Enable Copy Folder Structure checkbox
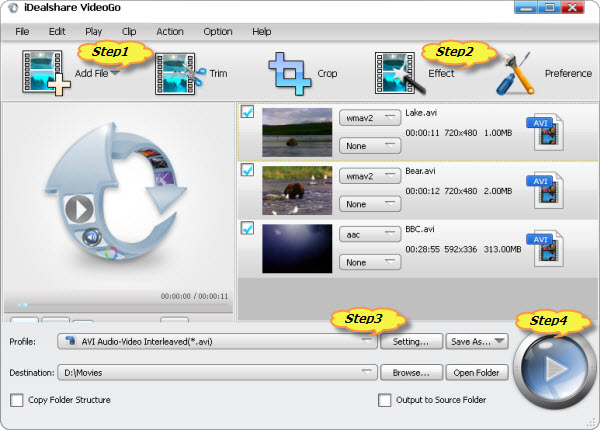600x430 pixels. pyautogui.click(x=16, y=400)
